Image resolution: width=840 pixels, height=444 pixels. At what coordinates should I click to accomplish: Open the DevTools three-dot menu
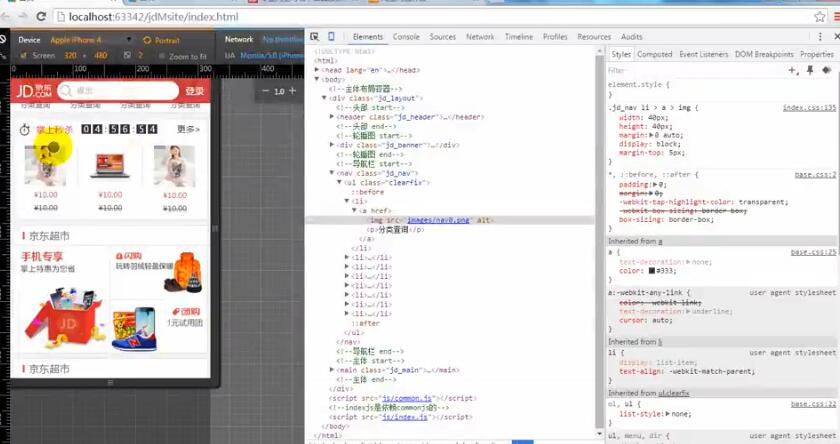coord(820,36)
